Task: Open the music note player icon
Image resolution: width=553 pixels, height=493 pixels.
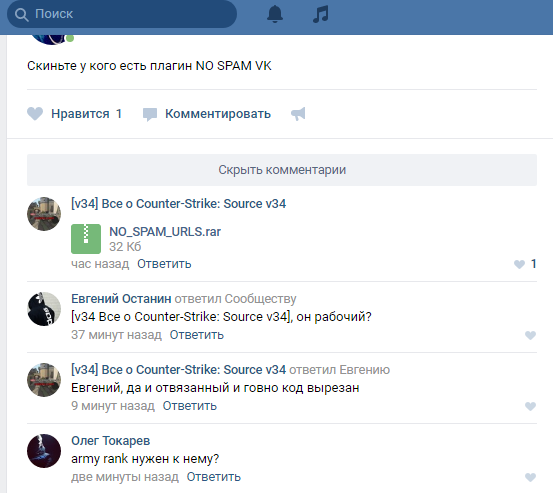Action: click(321, 14)
